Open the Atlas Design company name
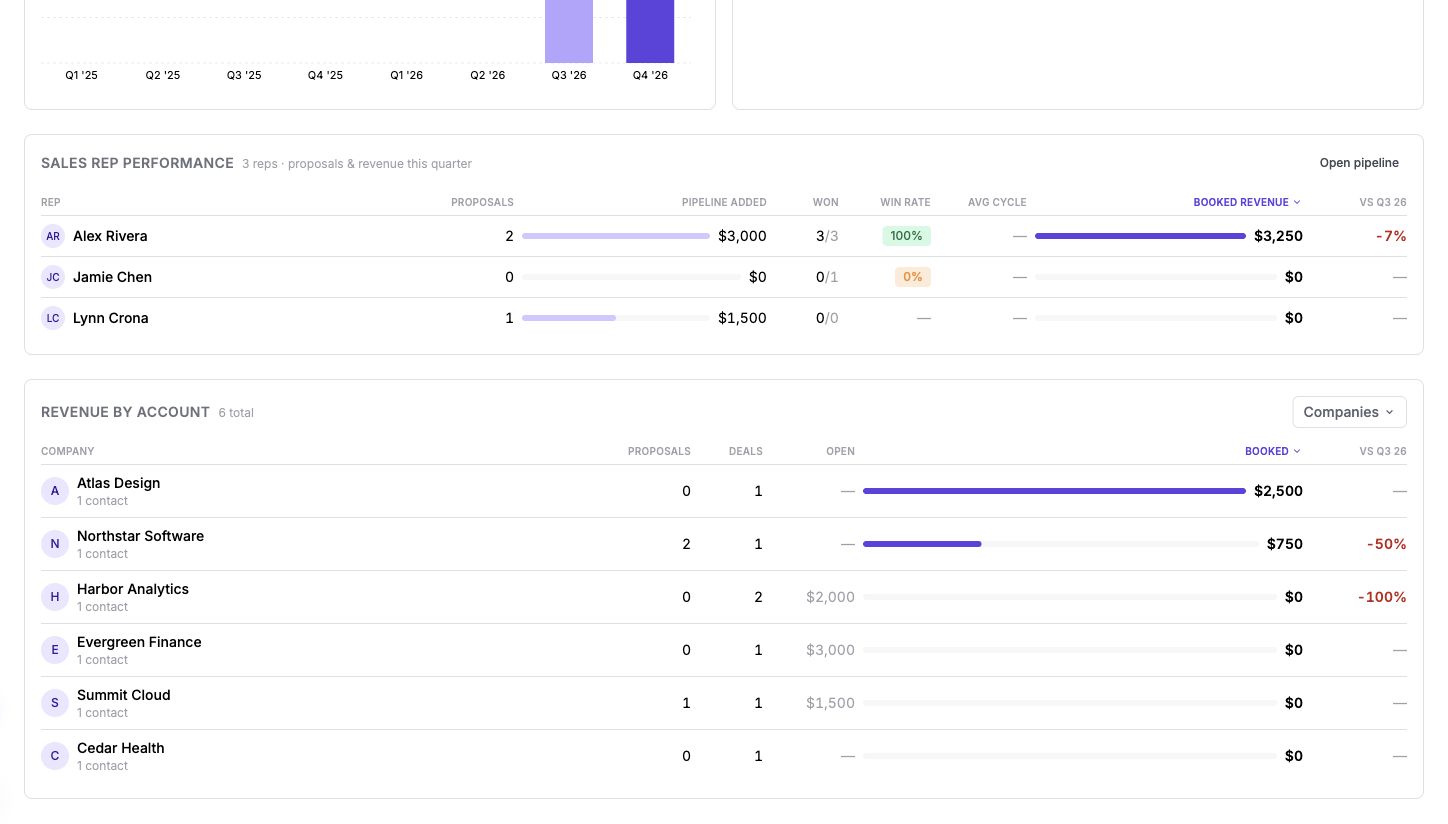This screenshot has width=1448, height=824. point(118,483)
